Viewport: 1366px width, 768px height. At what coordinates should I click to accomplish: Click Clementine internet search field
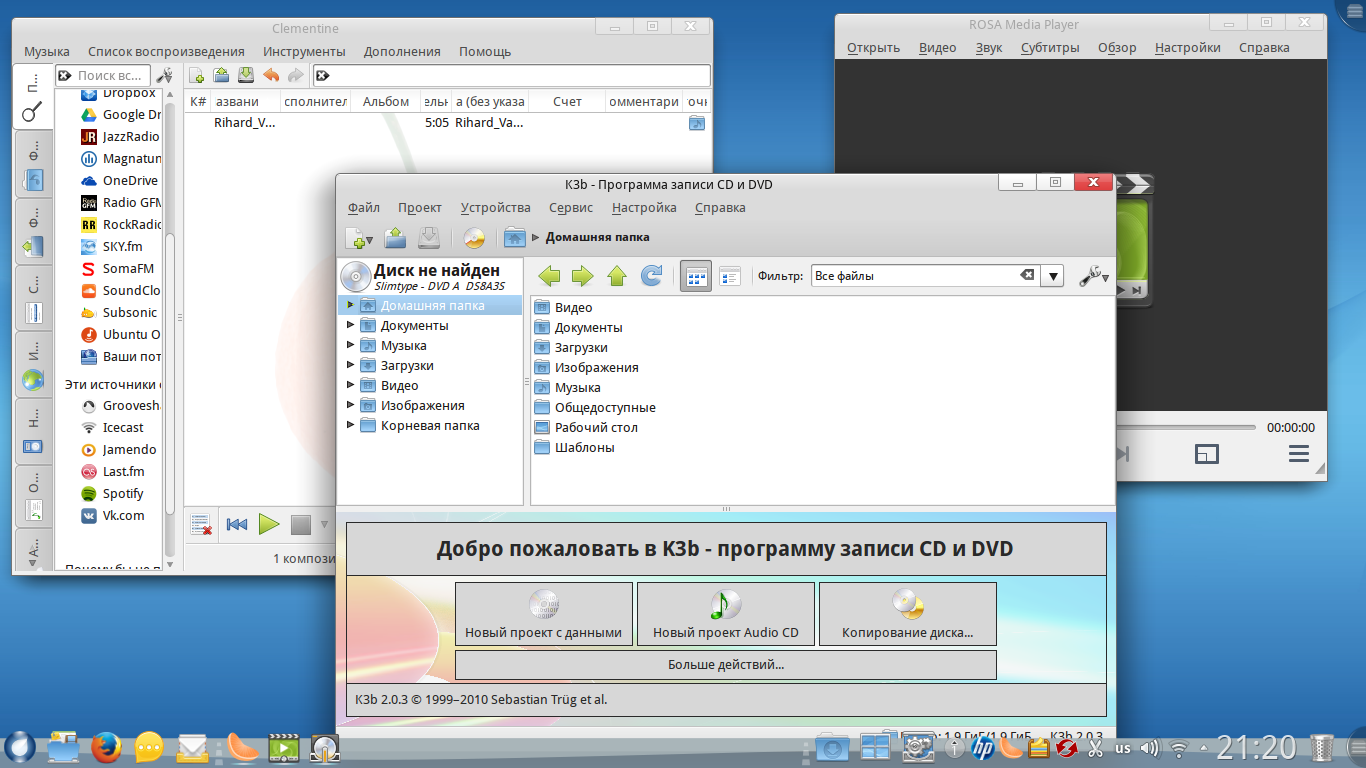point(103,75)
